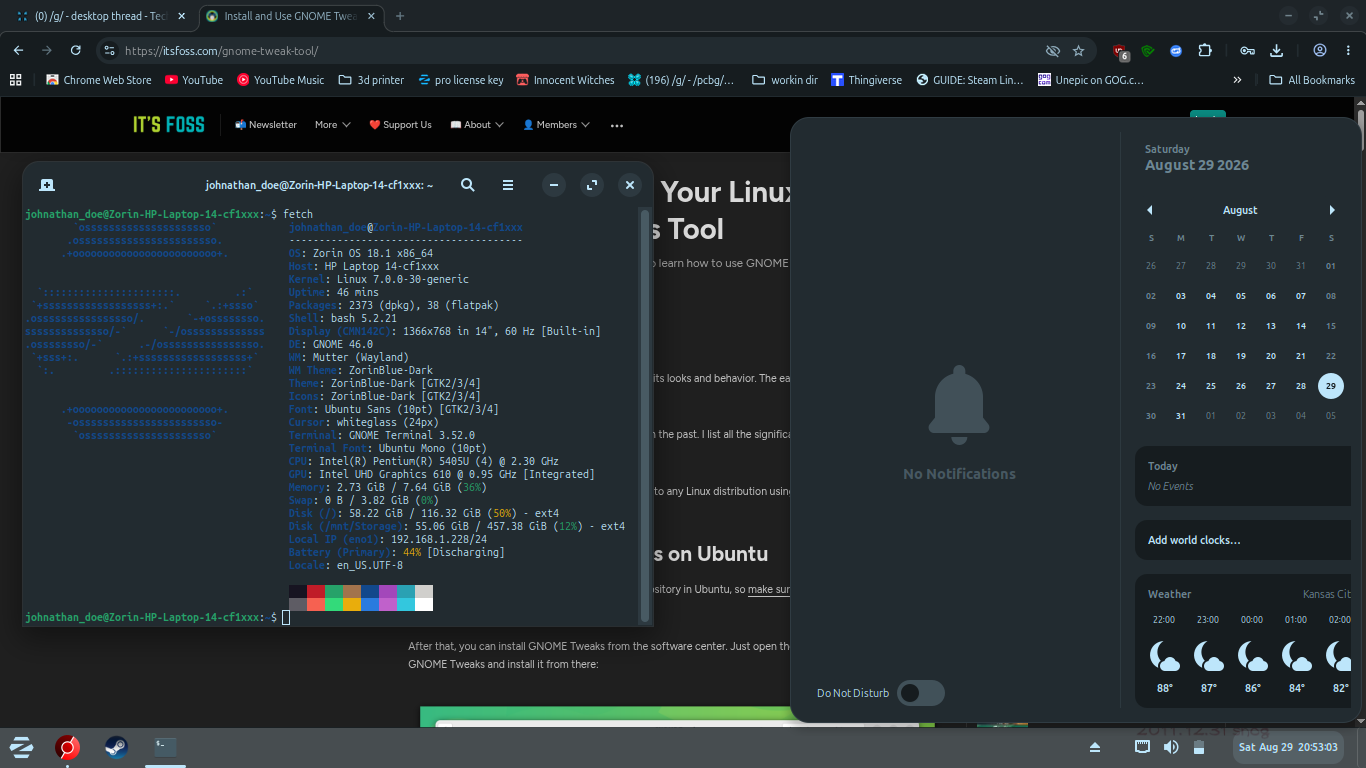The width and height of the screenshot is (1366, 768).
Task: Bookmark this page with the star icon
Action: [x=1078, y=50]
